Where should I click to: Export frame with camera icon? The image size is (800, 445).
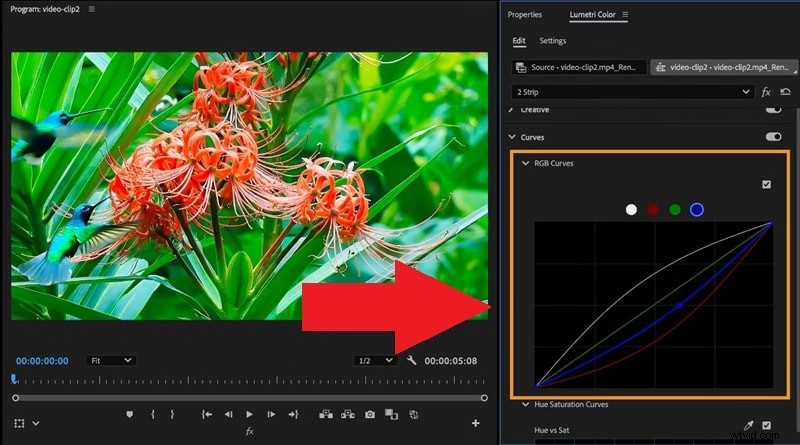coord(370,414)
